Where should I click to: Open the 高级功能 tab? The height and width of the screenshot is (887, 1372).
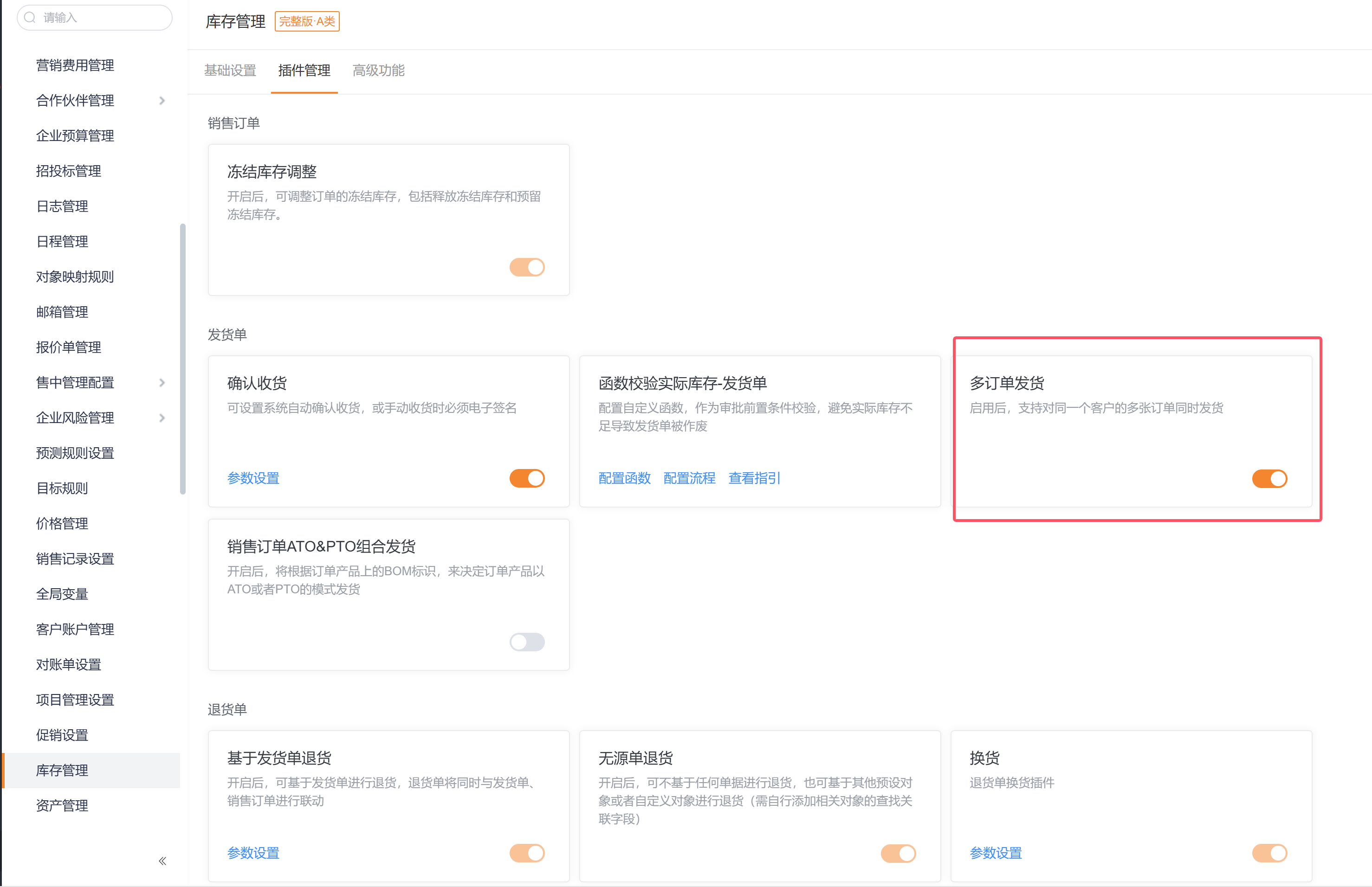coord(378,70)
